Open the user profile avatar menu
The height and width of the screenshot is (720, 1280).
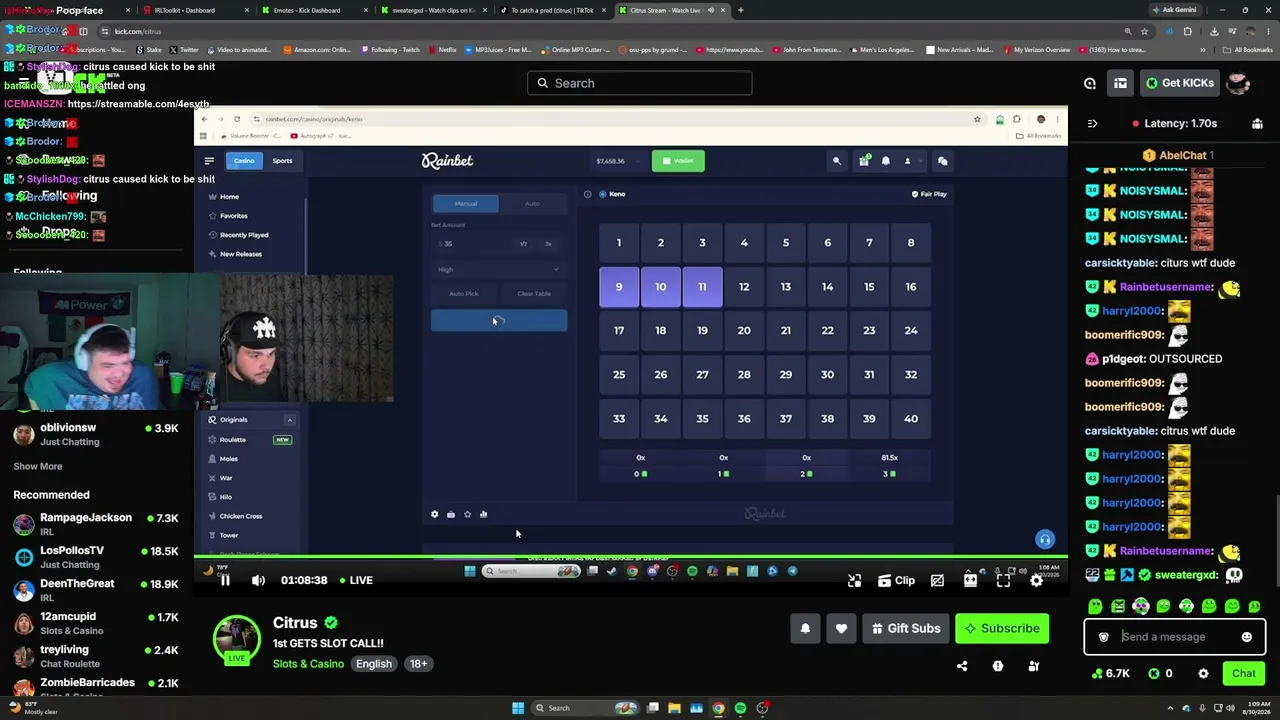tap(1238, 83)
